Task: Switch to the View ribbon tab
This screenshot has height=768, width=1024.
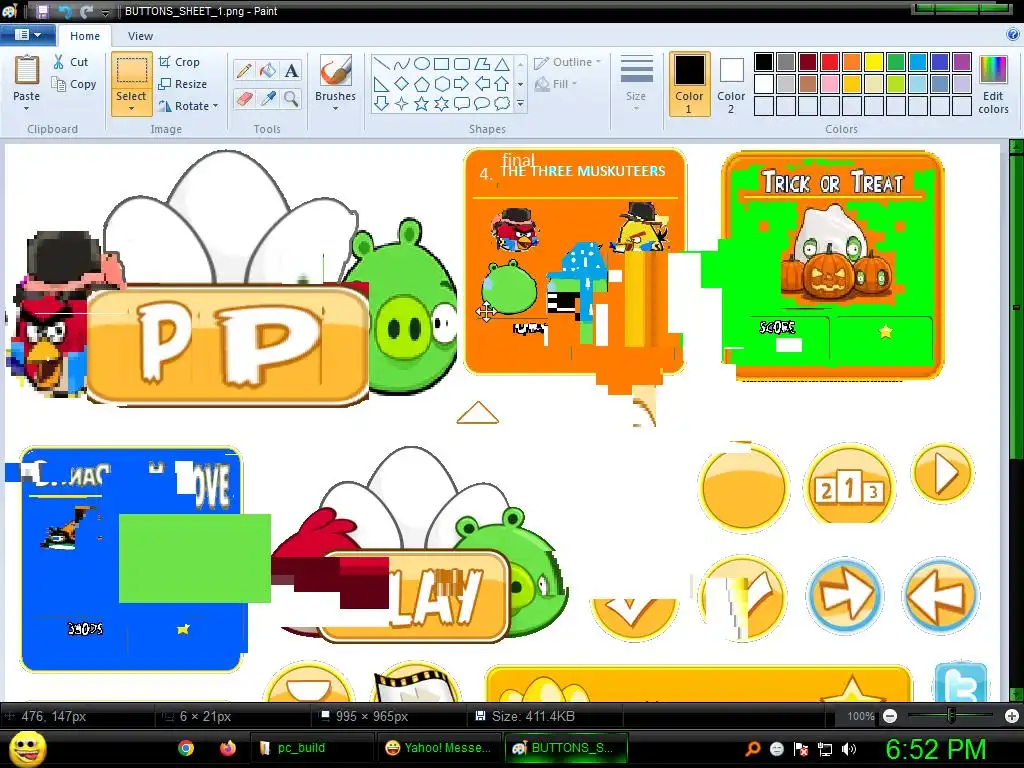Action: 140,36
